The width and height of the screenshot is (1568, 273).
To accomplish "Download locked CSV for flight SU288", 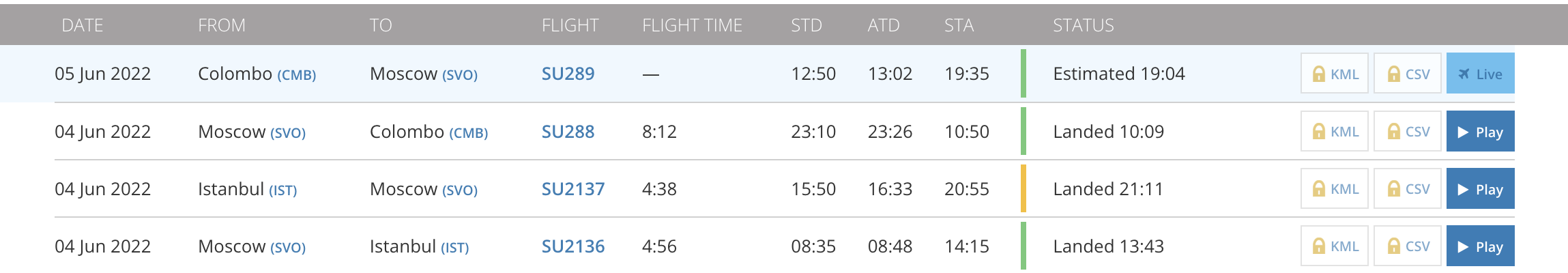I will coord(1407,132).
